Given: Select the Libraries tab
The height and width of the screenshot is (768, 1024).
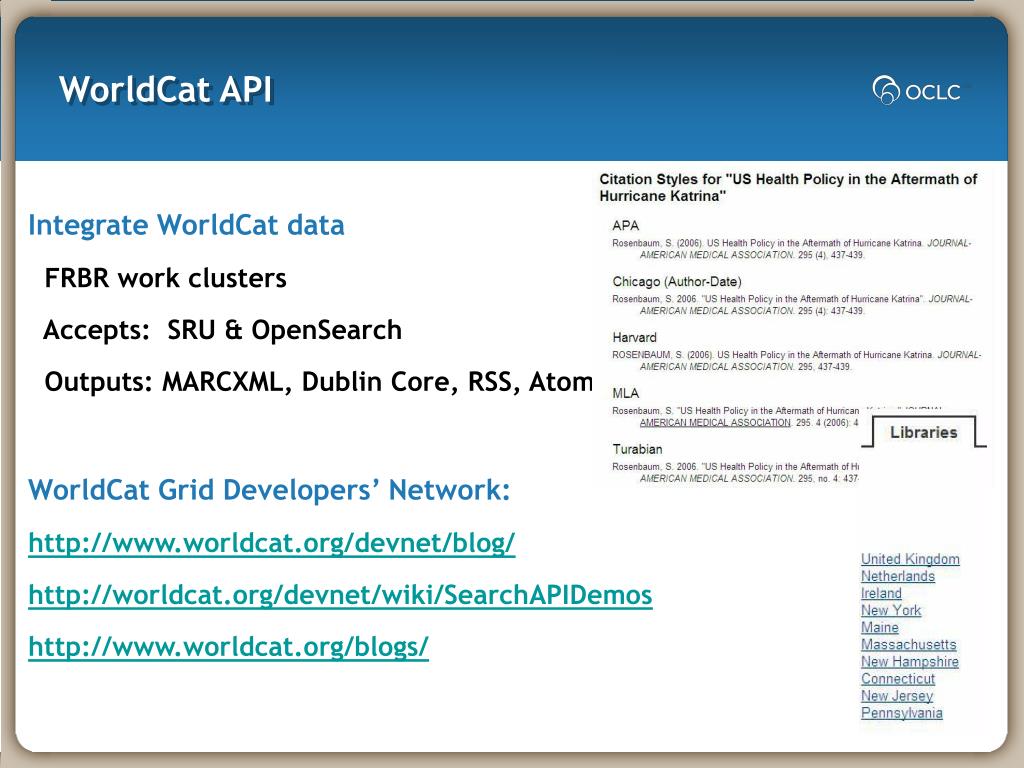Looking at the screenshot, I should [923, 432].
